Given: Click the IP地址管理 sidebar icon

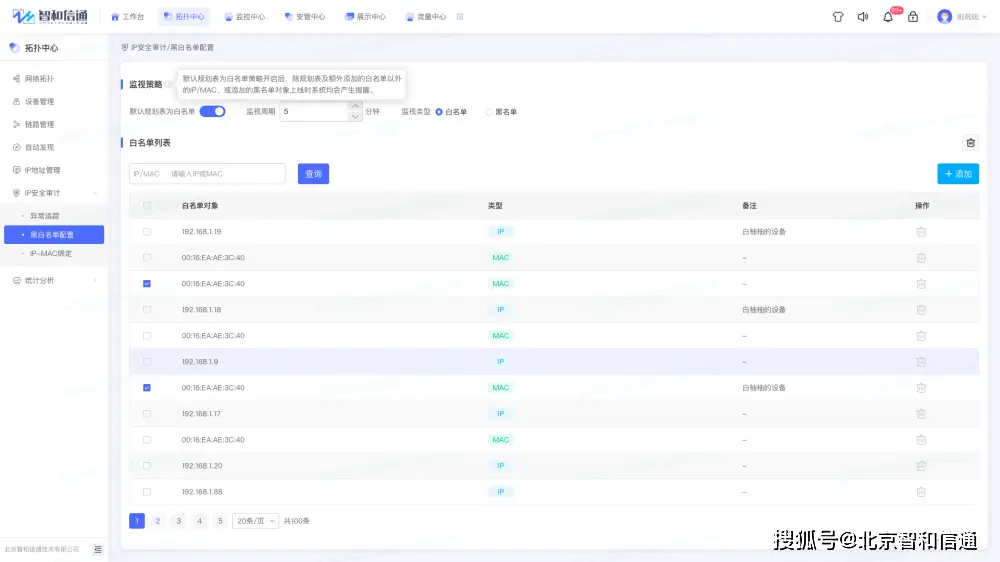Looking at the screenshot, I should pos(17,170).
